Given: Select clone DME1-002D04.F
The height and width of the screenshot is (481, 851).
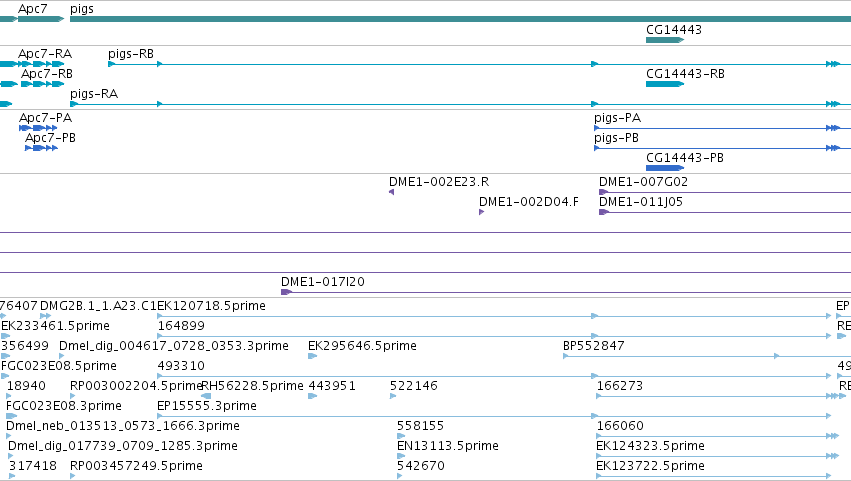Looking at the screenshot, I should coord(529,202).
